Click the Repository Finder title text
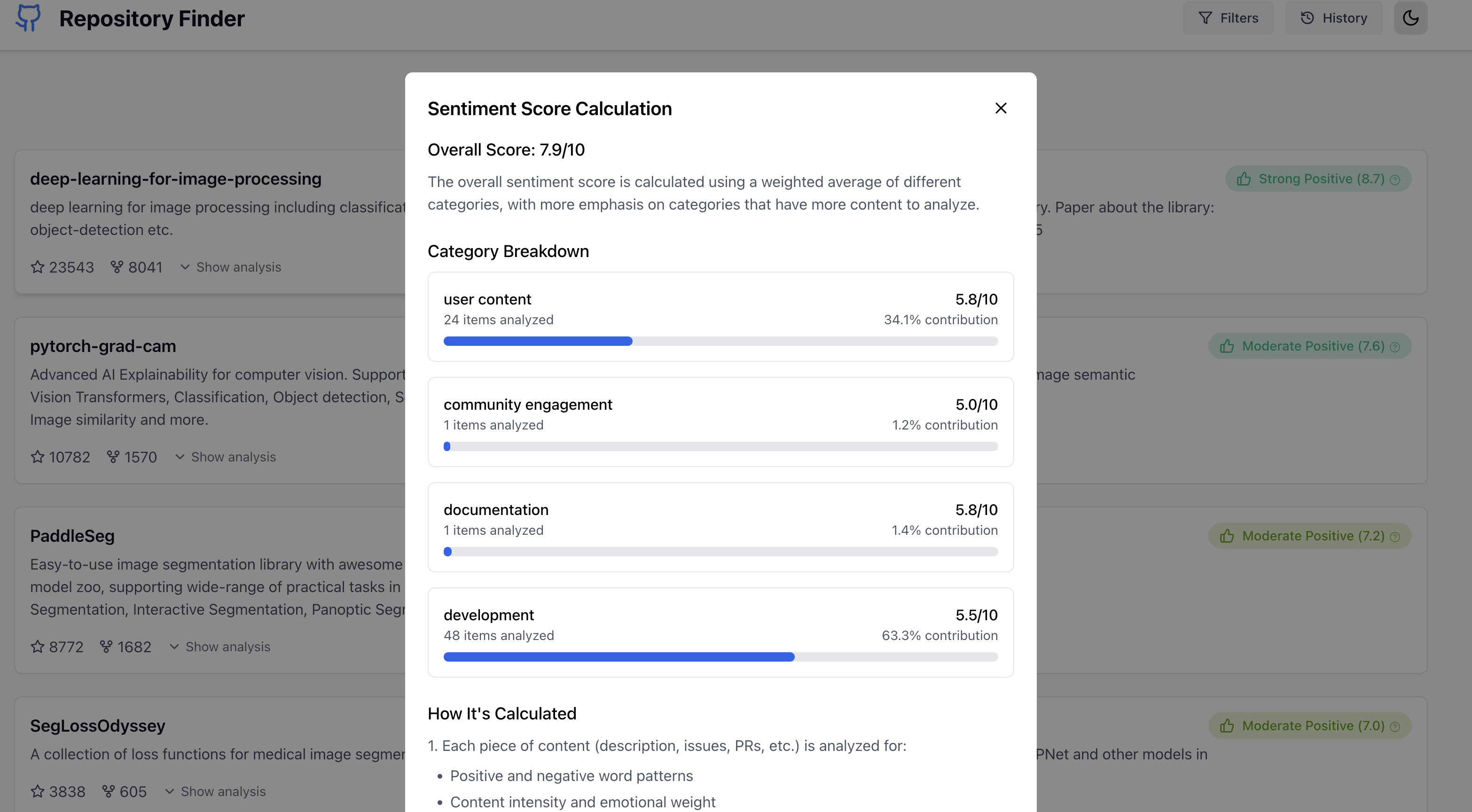 click(x=152, y=19)
